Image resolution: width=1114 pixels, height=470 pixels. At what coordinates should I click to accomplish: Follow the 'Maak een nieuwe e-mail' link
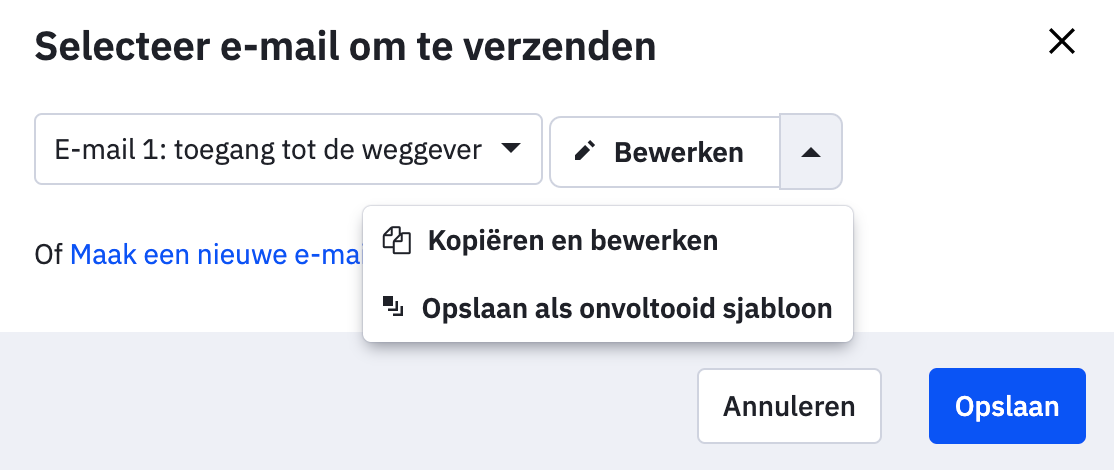[x=215, y=255]
